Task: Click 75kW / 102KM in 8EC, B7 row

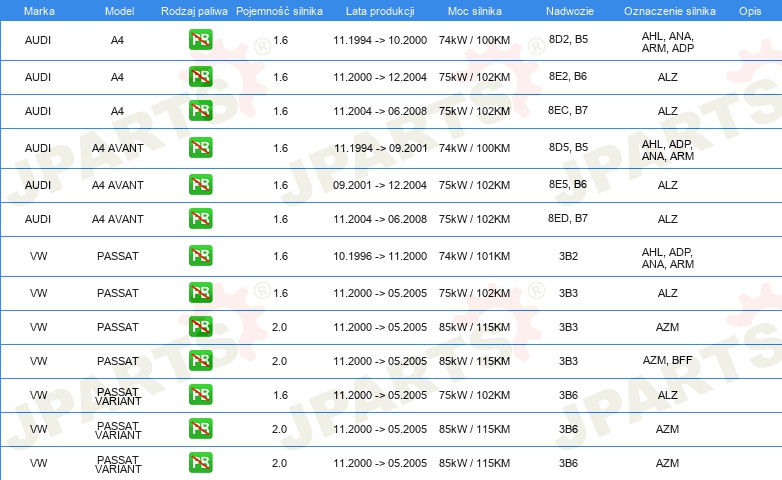Action: point(474,111)
